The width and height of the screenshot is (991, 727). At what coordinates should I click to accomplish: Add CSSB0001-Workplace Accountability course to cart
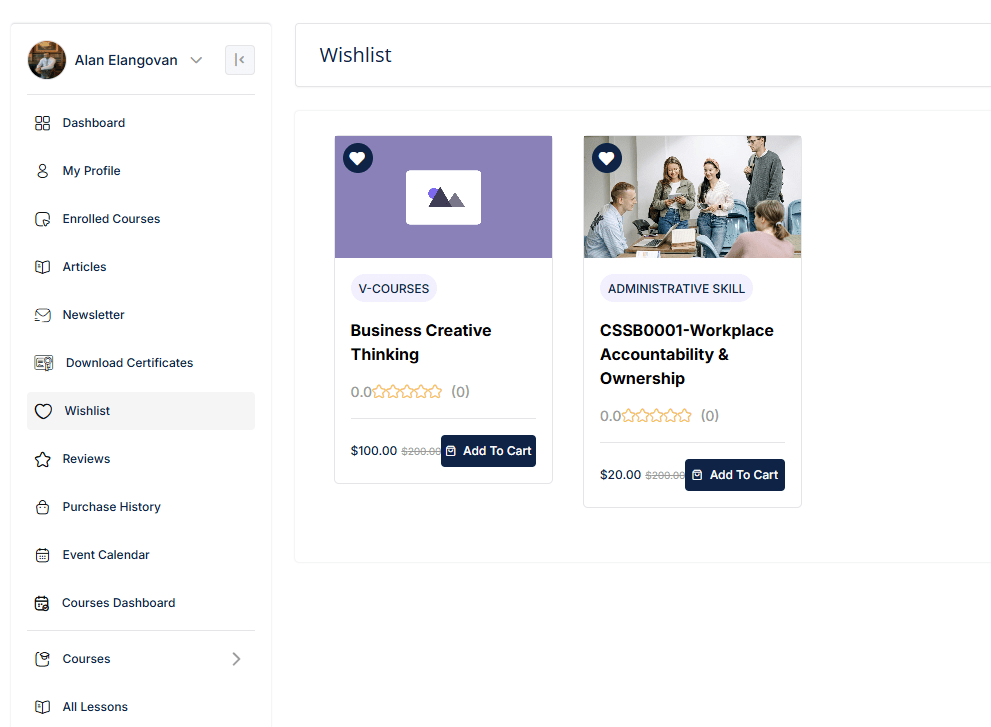(x=735, y=475)
